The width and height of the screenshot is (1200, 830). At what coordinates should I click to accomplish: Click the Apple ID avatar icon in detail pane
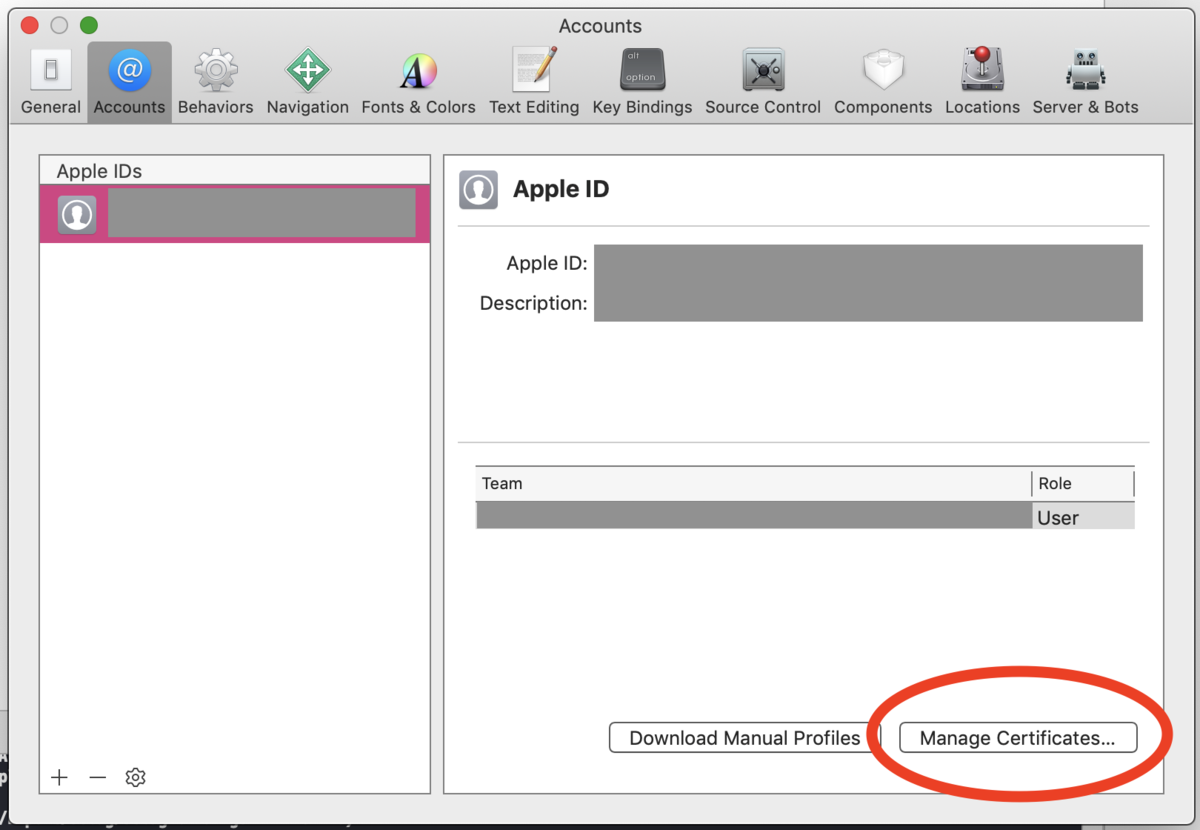478,189
